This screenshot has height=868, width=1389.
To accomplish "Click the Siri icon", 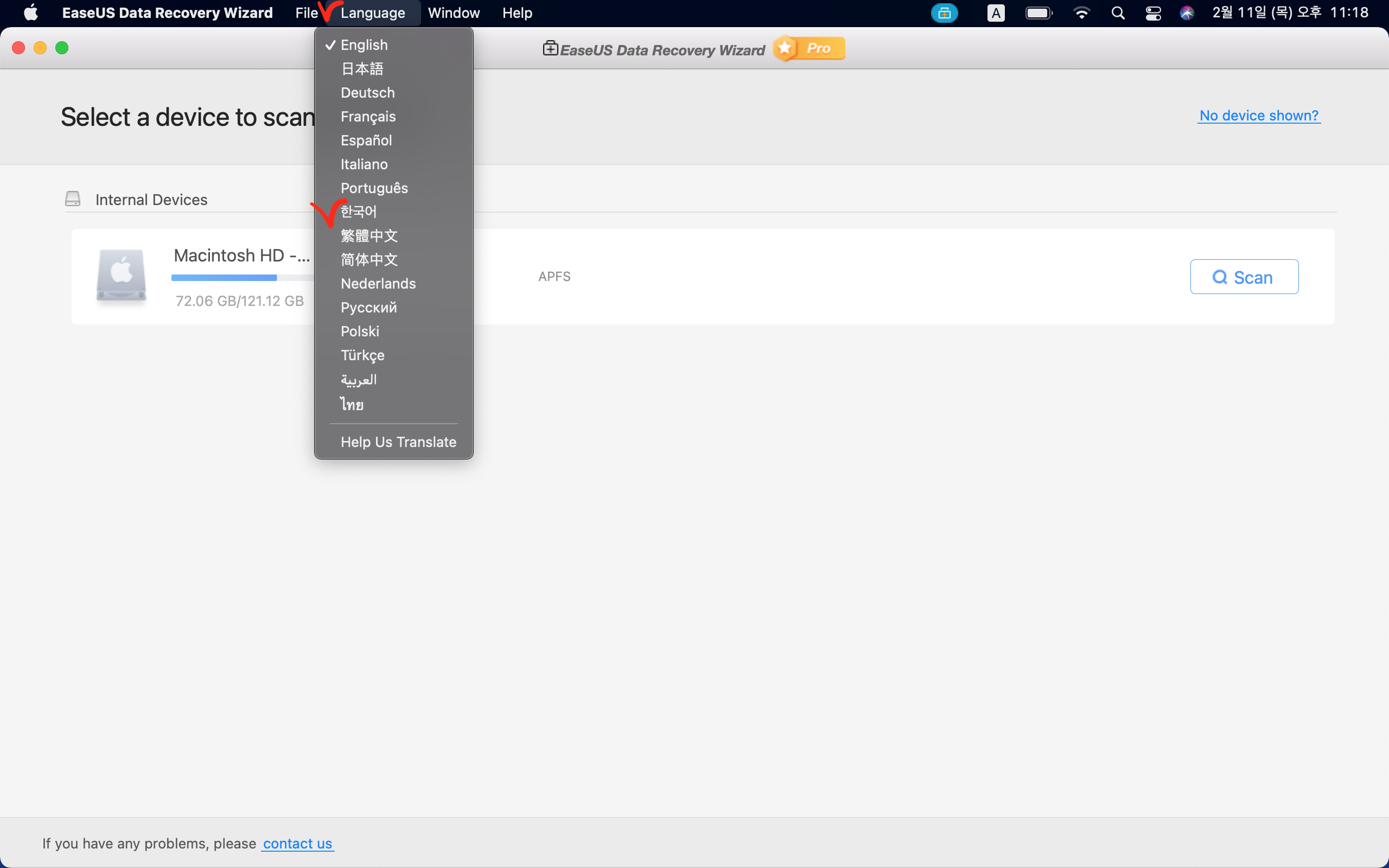I will click(x=1187, y=12).
